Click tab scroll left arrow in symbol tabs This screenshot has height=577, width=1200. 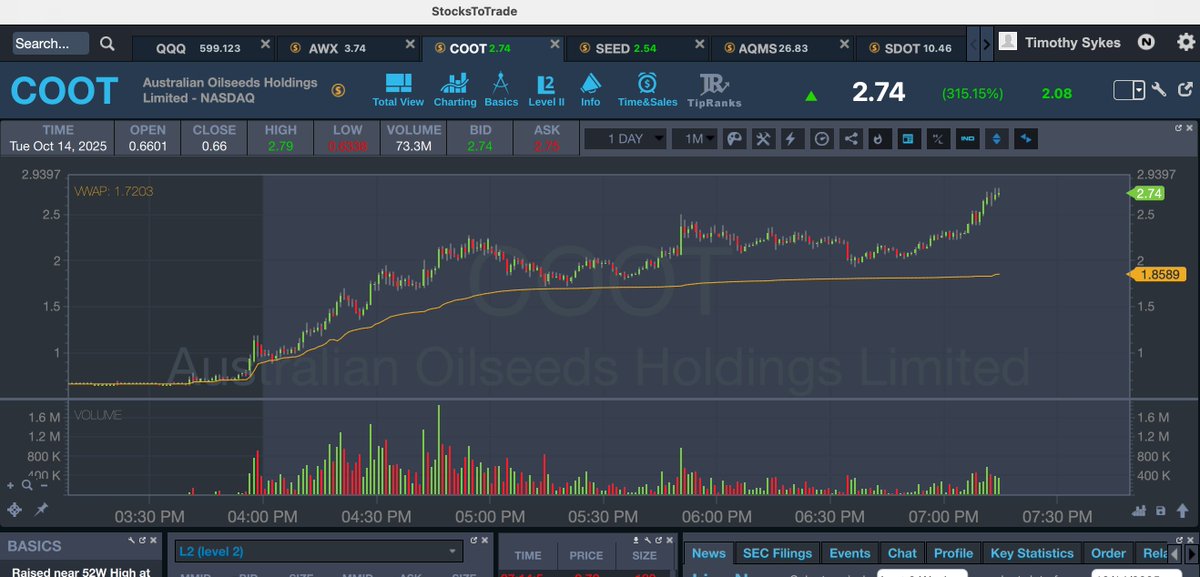(974, 44)
